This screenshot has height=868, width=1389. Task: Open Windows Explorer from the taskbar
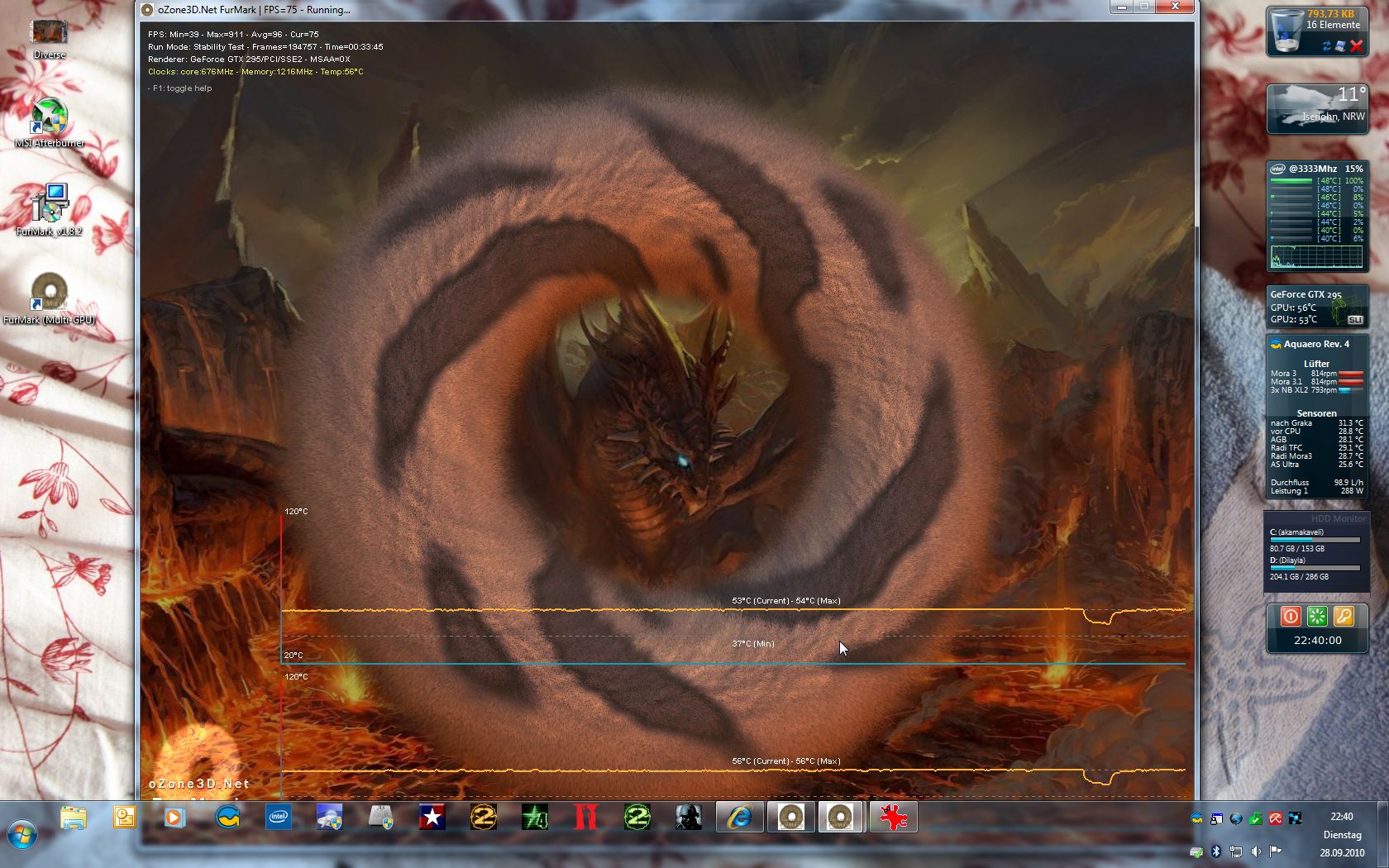(74, 818)
